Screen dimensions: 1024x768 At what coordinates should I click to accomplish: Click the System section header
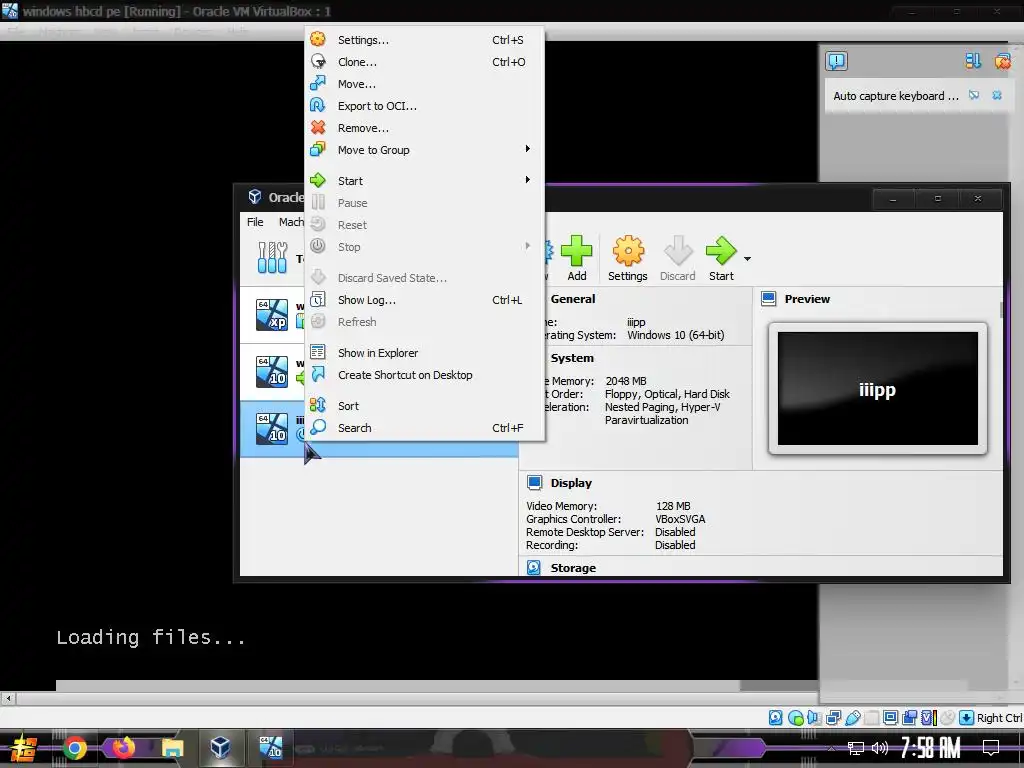click(x=571, y=358)
